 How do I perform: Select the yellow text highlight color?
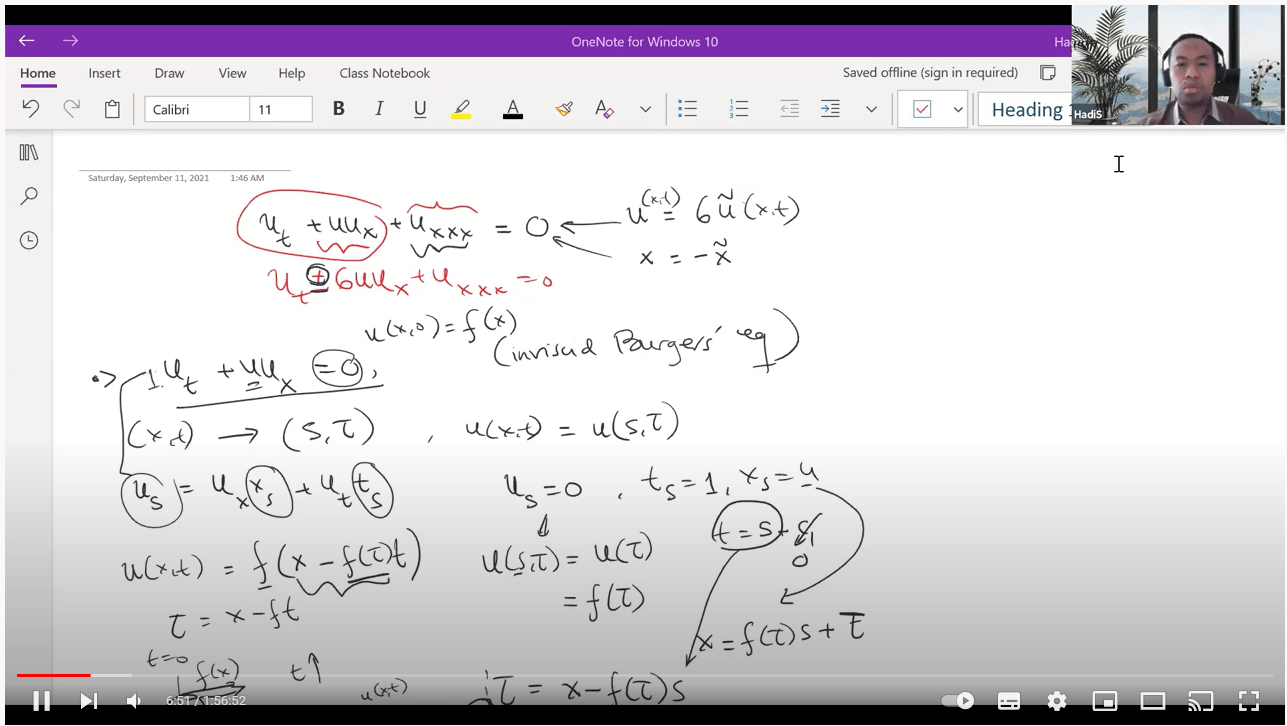click(461, 109)
